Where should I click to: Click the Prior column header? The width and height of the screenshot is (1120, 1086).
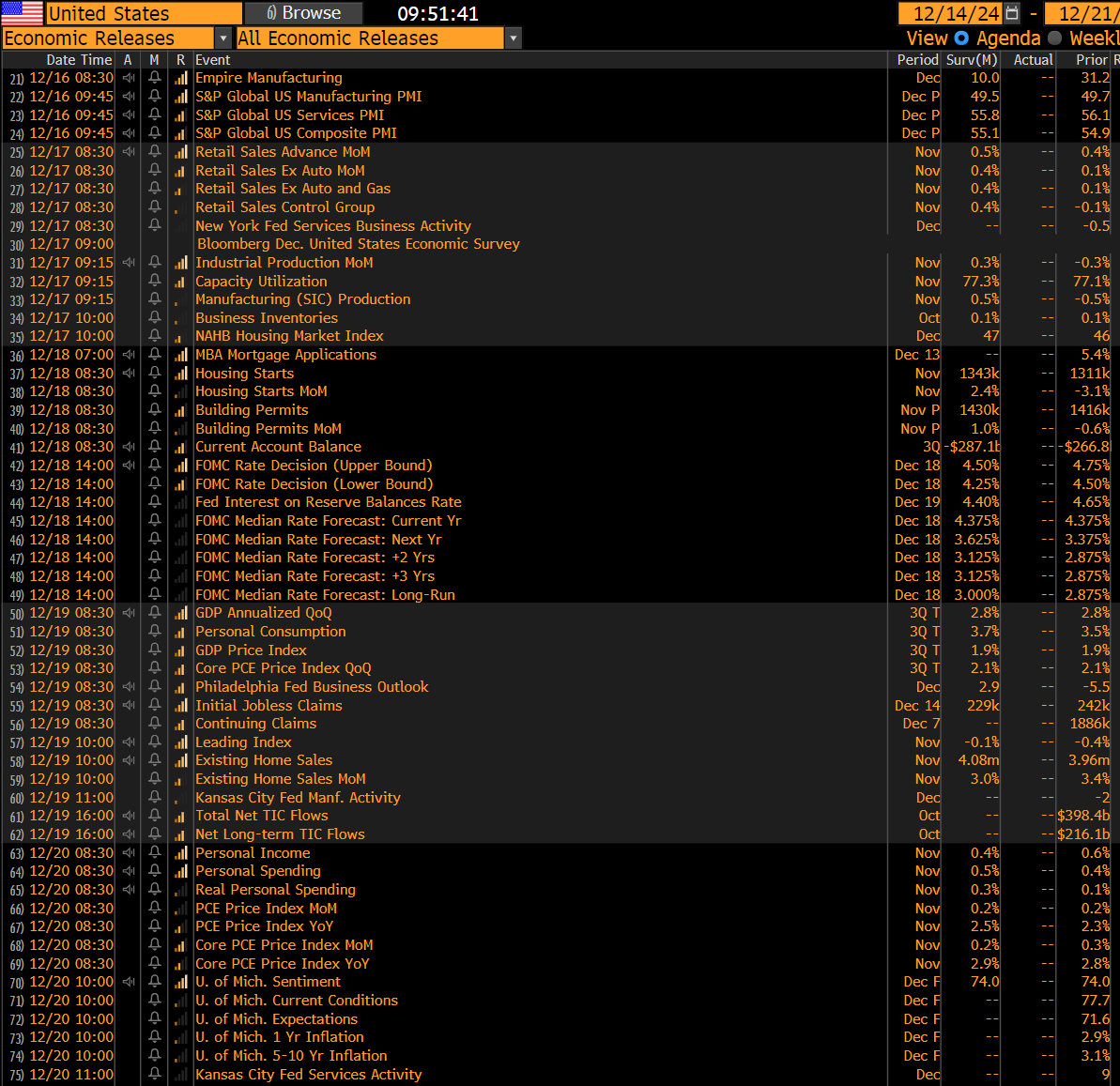tap(1092, 60)
